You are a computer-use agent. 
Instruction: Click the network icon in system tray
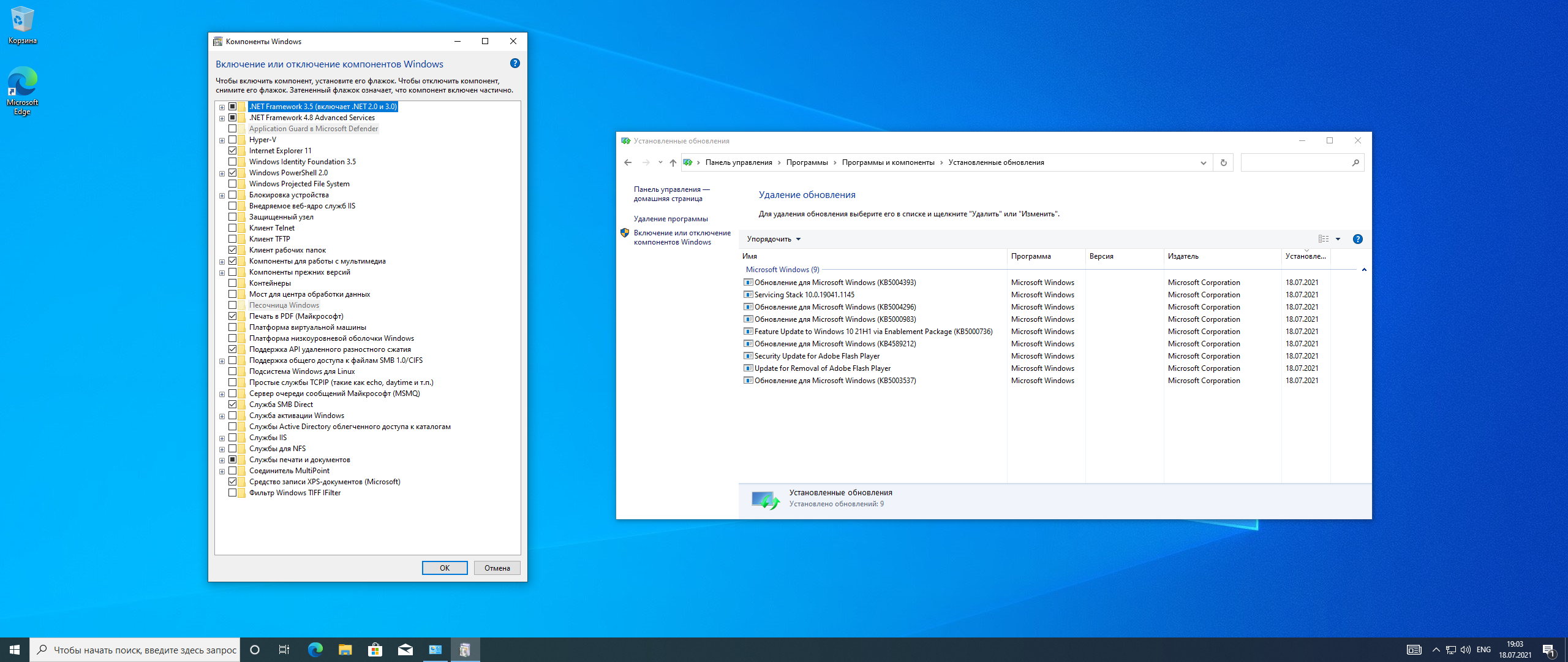pos(1450,650)
